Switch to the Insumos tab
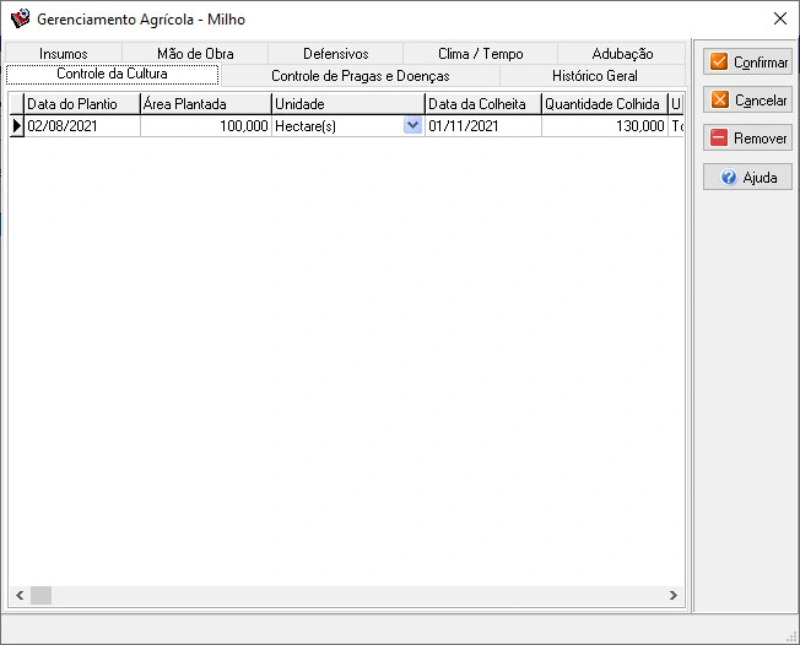This screenshot has height=645, width=800. (63, 54)
